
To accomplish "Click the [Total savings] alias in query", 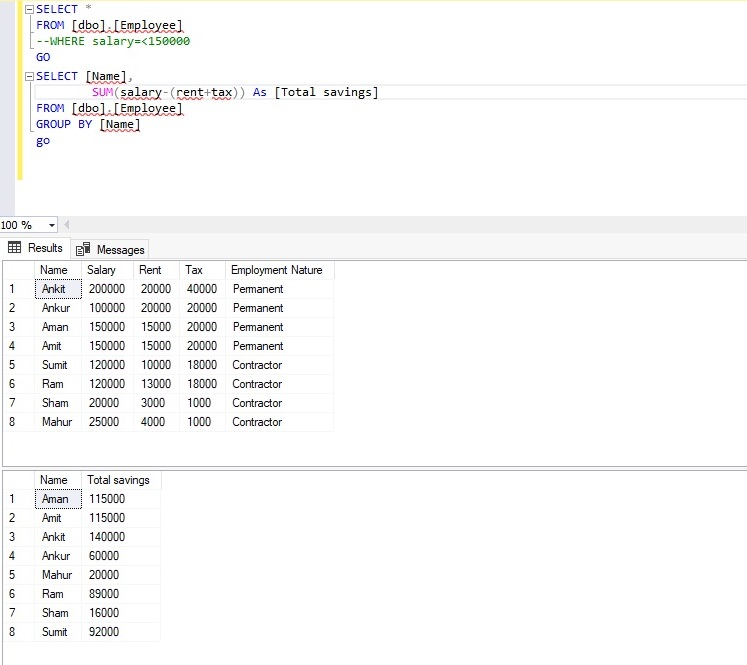I will pyautogui.click(x=326, y=92).
